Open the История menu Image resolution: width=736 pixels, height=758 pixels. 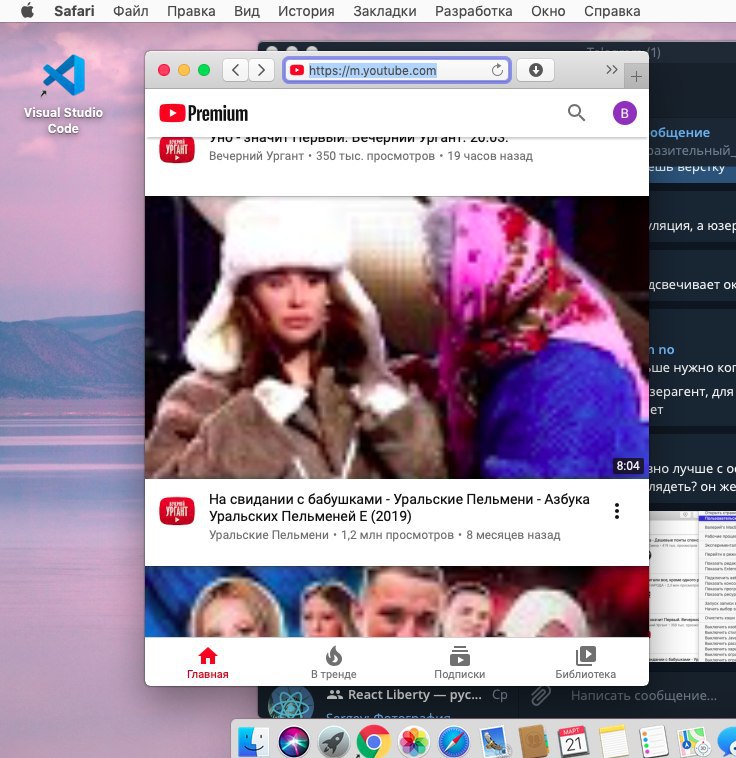tap(306, 11)
